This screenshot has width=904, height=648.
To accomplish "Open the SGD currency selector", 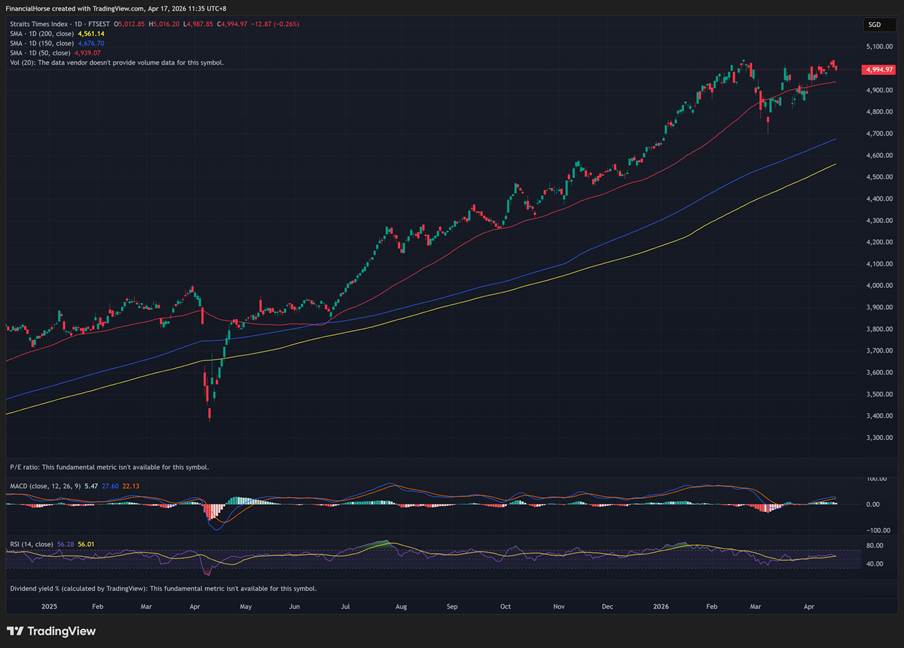I will [874, 24].
